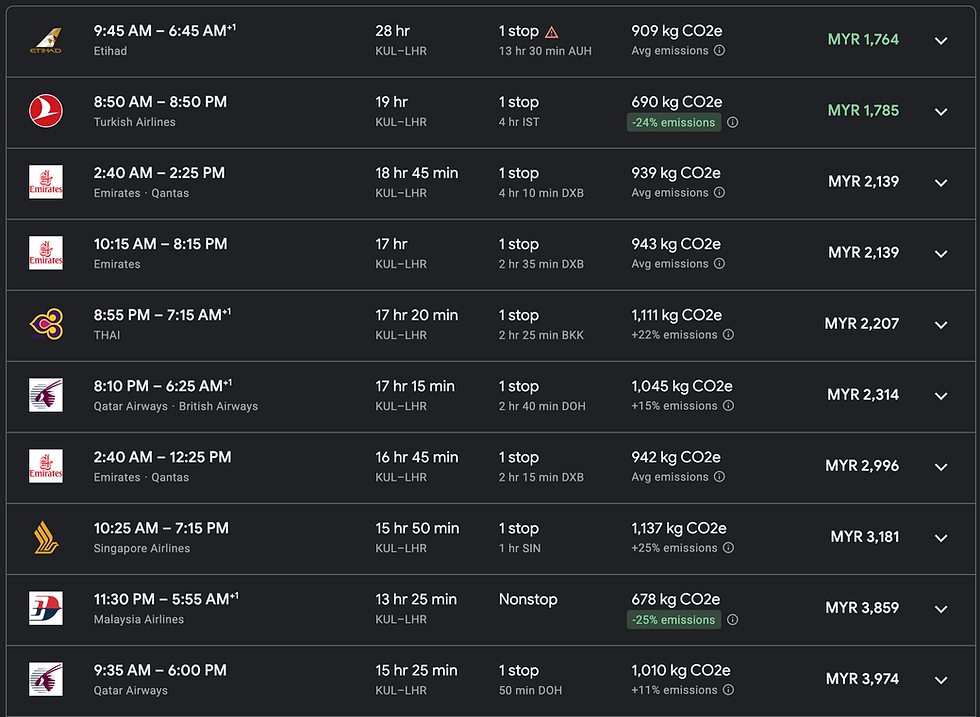980x717 pixels.
Task: Click the 4 hr IST layover text
Action: (x=519, y=122)
